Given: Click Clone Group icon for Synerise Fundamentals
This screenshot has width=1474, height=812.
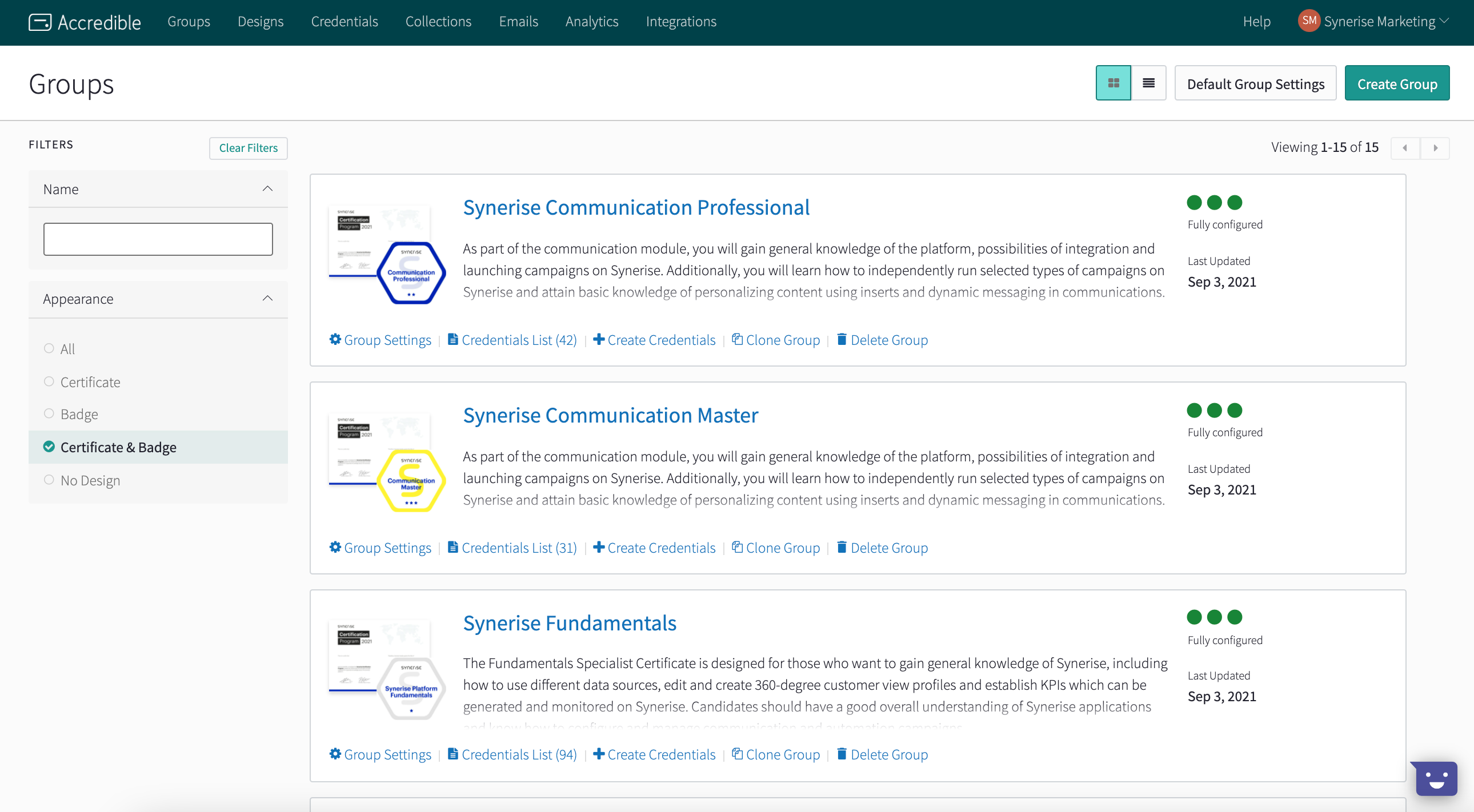Looking at the screenshot, I should coord(738,754).
